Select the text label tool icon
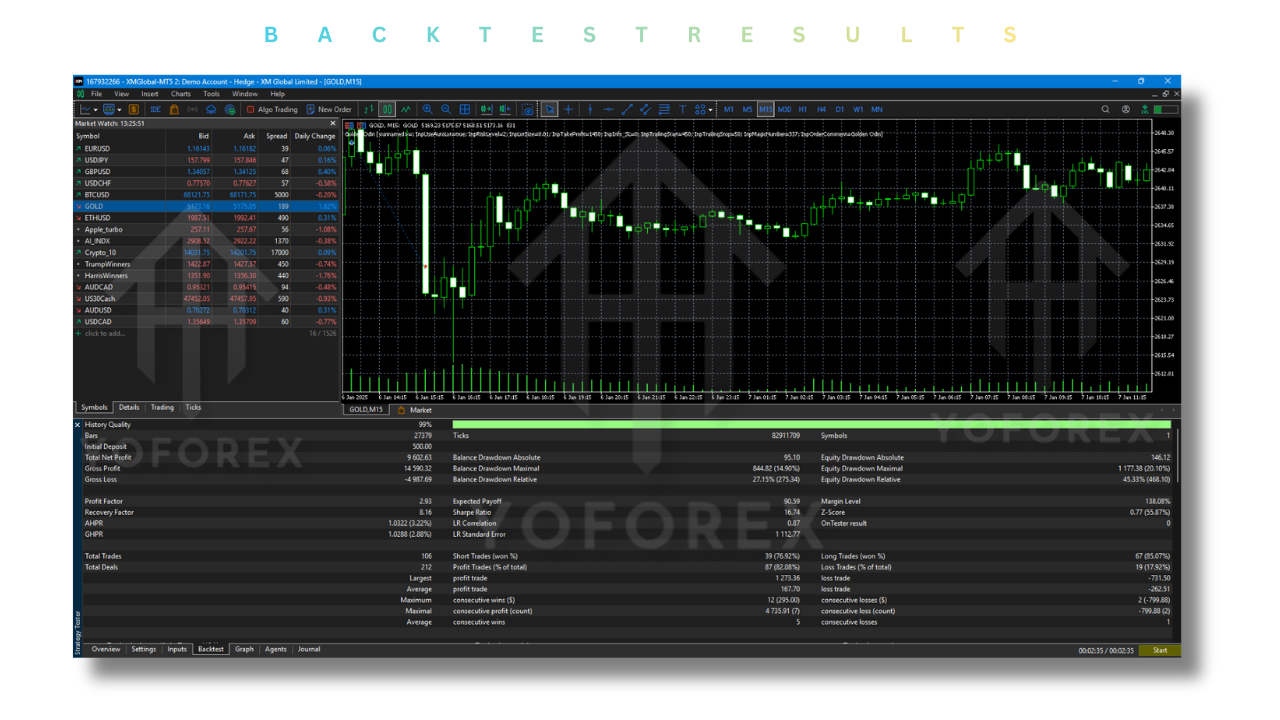This screenshot has height=720, width=1280. coord(683,109)
